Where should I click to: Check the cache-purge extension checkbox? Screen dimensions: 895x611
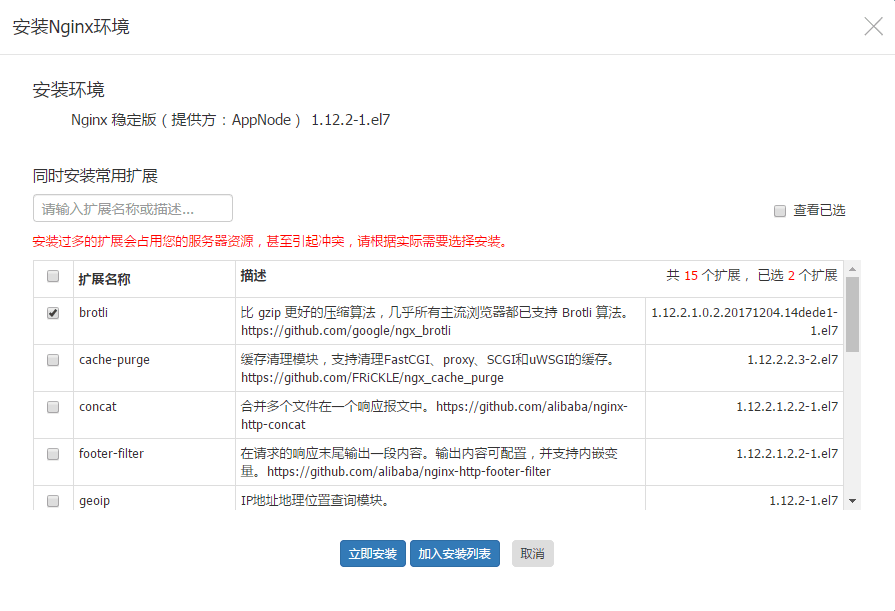53,360
